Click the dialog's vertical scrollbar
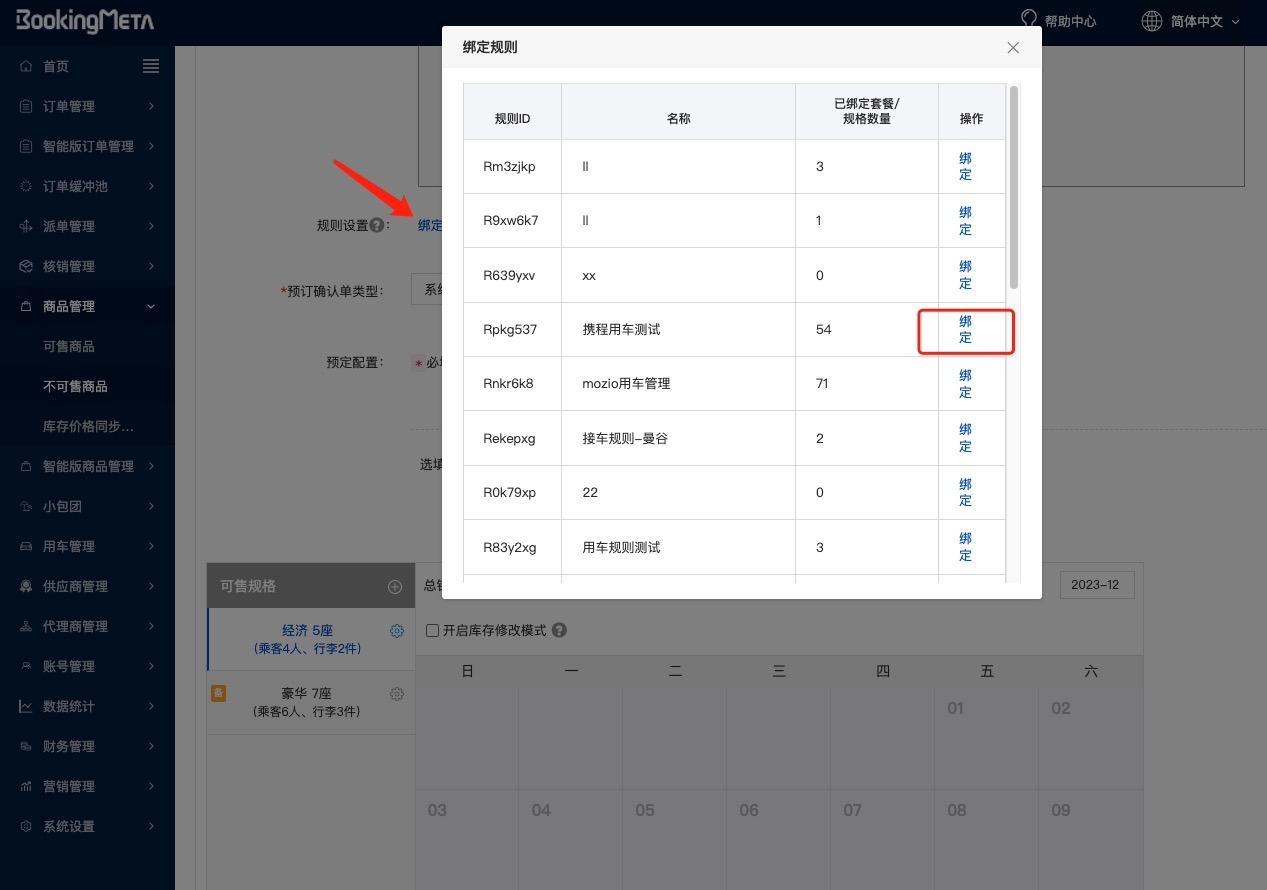 pyautogui.click(x=1013, y=188)
